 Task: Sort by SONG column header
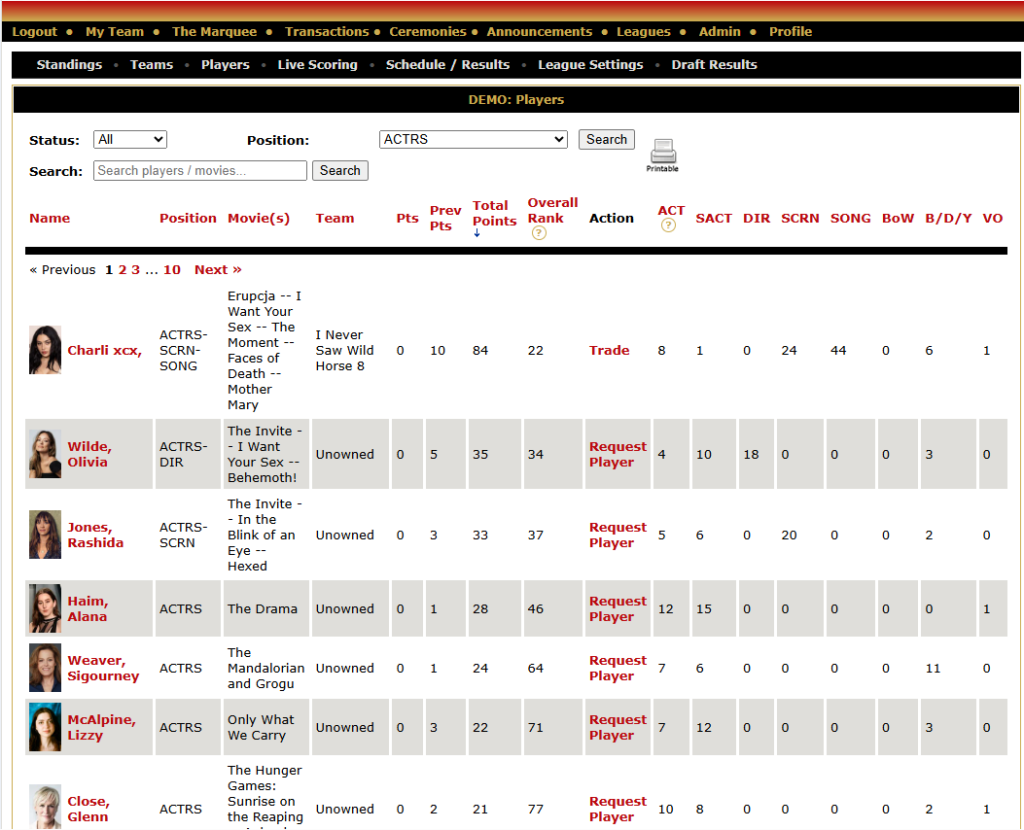(850, 218)
